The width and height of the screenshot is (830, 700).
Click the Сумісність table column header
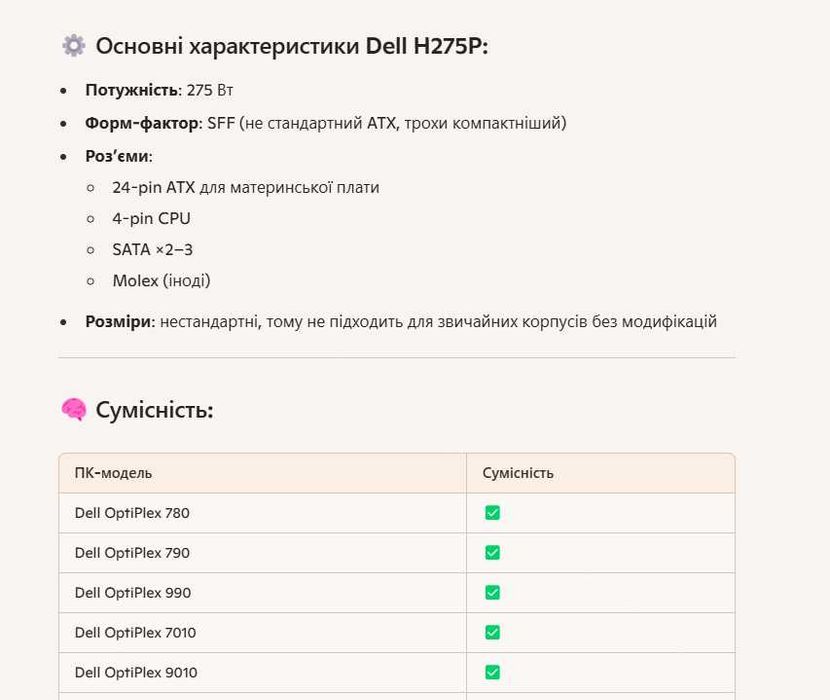pos(518,473)
